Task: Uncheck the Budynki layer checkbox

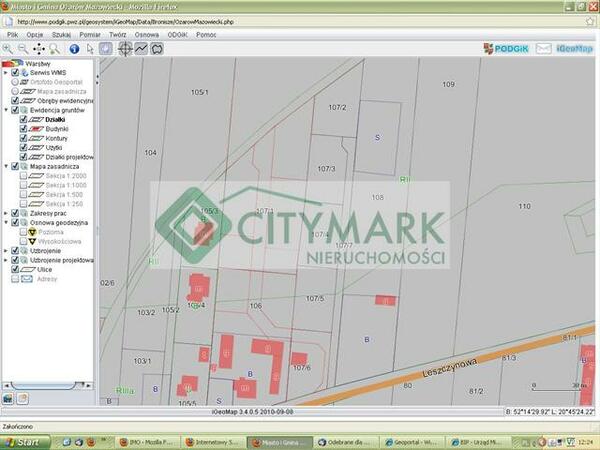Action: (x=24, y=129)
